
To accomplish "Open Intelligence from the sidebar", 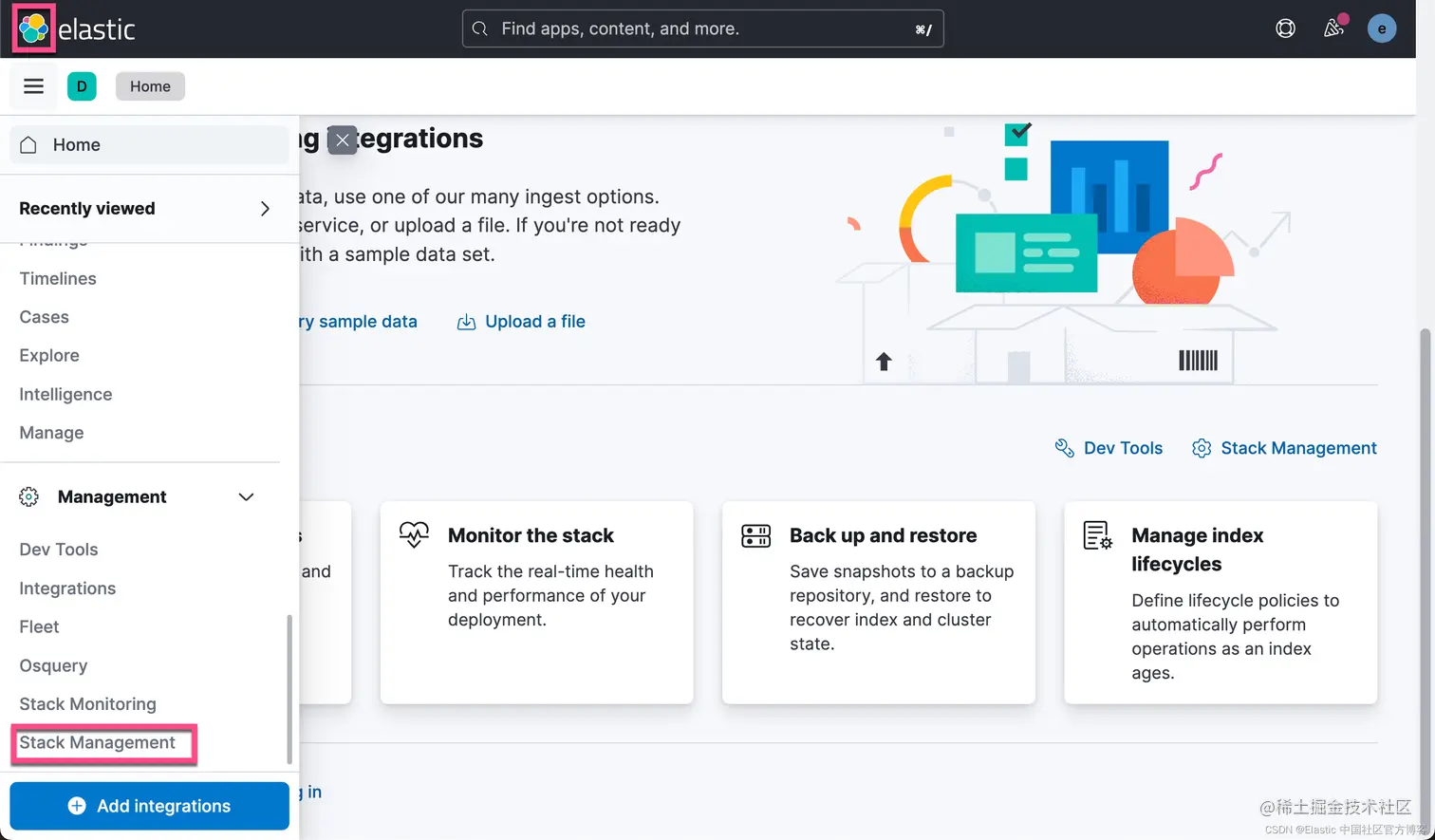I will click(65, 394).
